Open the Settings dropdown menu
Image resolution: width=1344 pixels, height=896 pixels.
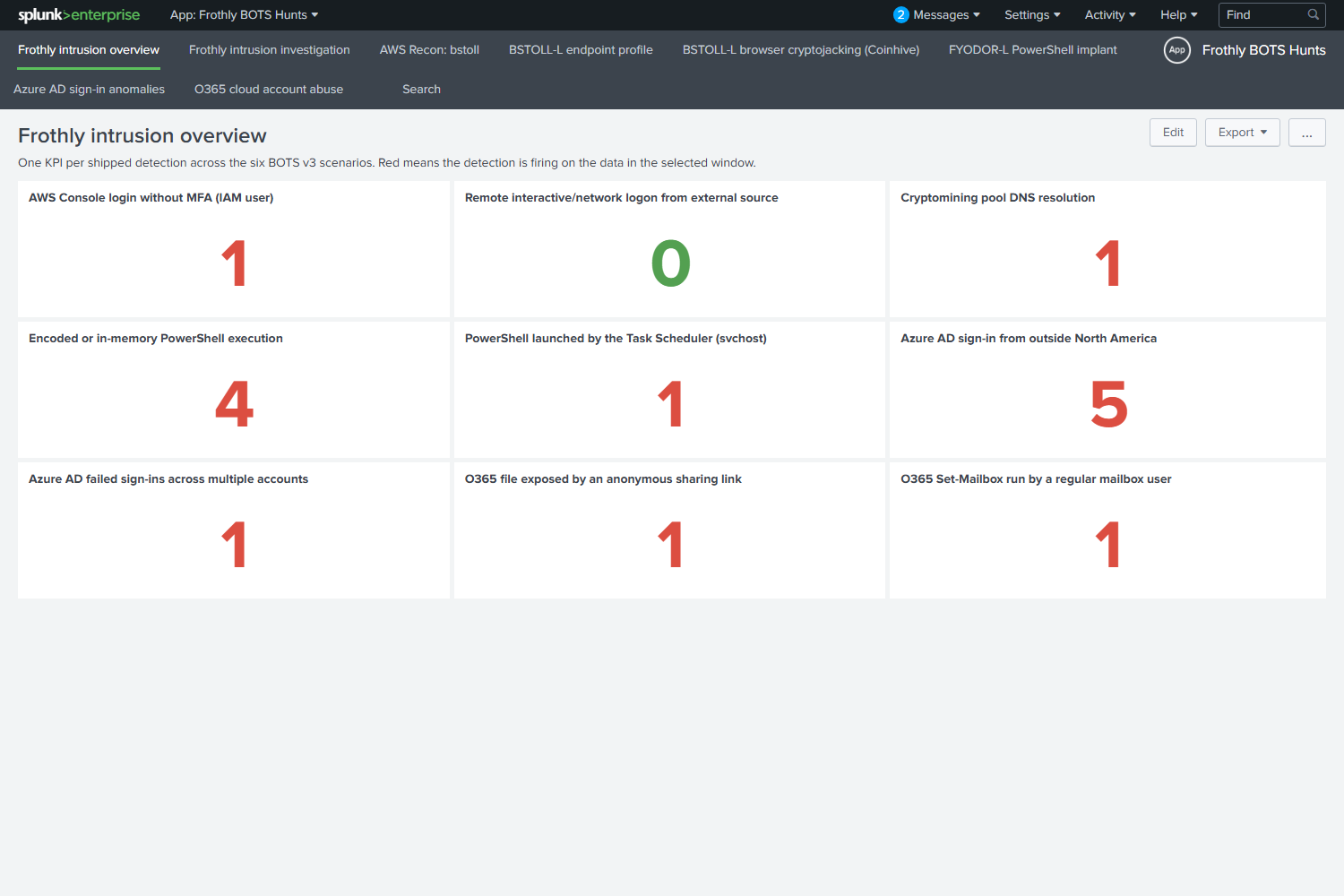pyautogui.click(x=1032, y=15)
